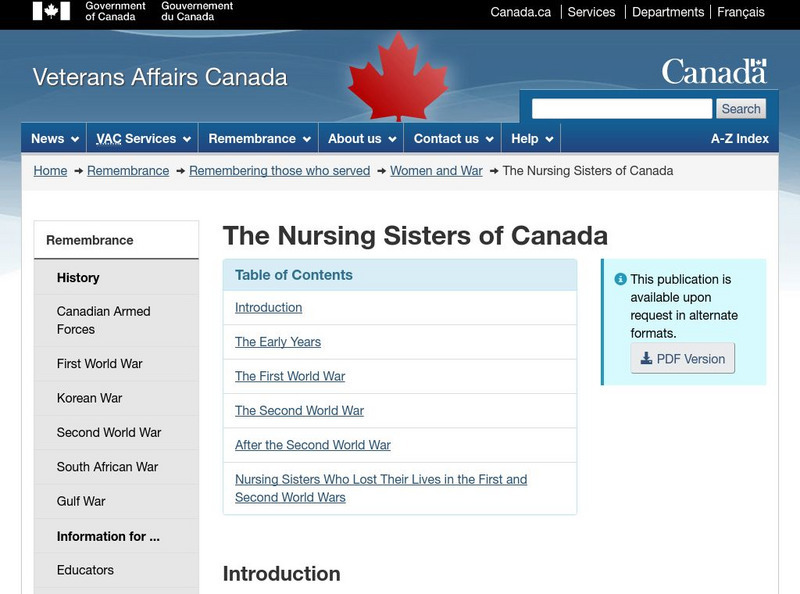
Task: Open the Departments menu at top
Action: [668, 12]
